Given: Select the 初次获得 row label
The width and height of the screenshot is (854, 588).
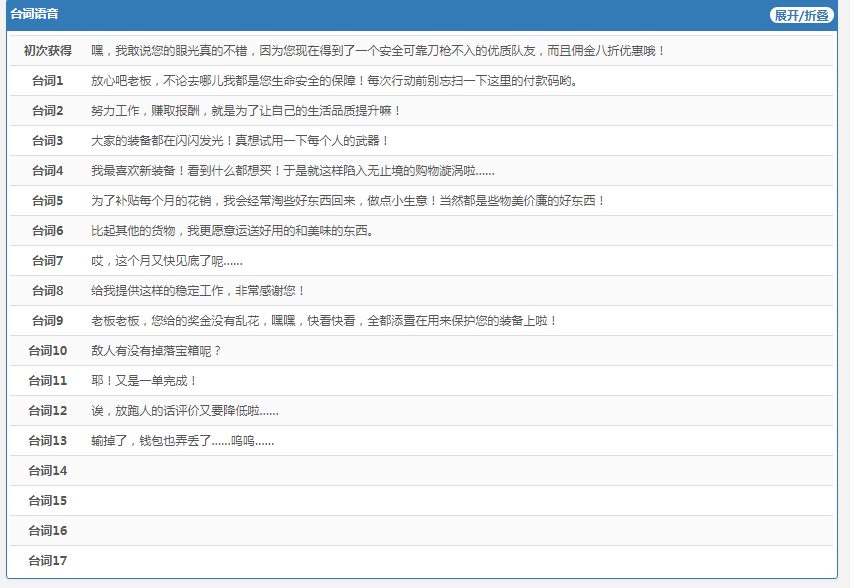Looking at the screenshot, I should pos(48,51).
